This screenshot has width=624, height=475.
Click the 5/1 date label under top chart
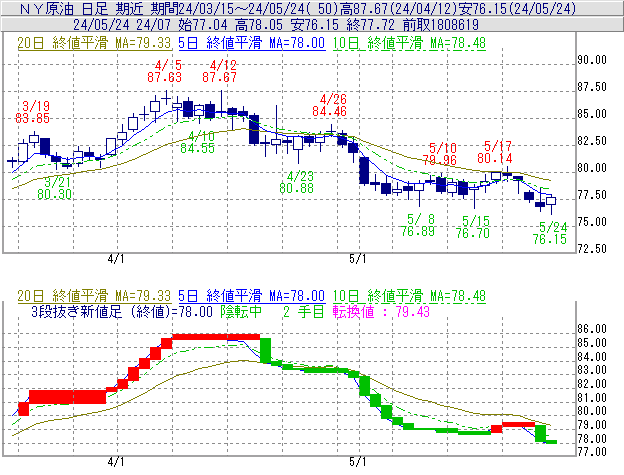358,259
